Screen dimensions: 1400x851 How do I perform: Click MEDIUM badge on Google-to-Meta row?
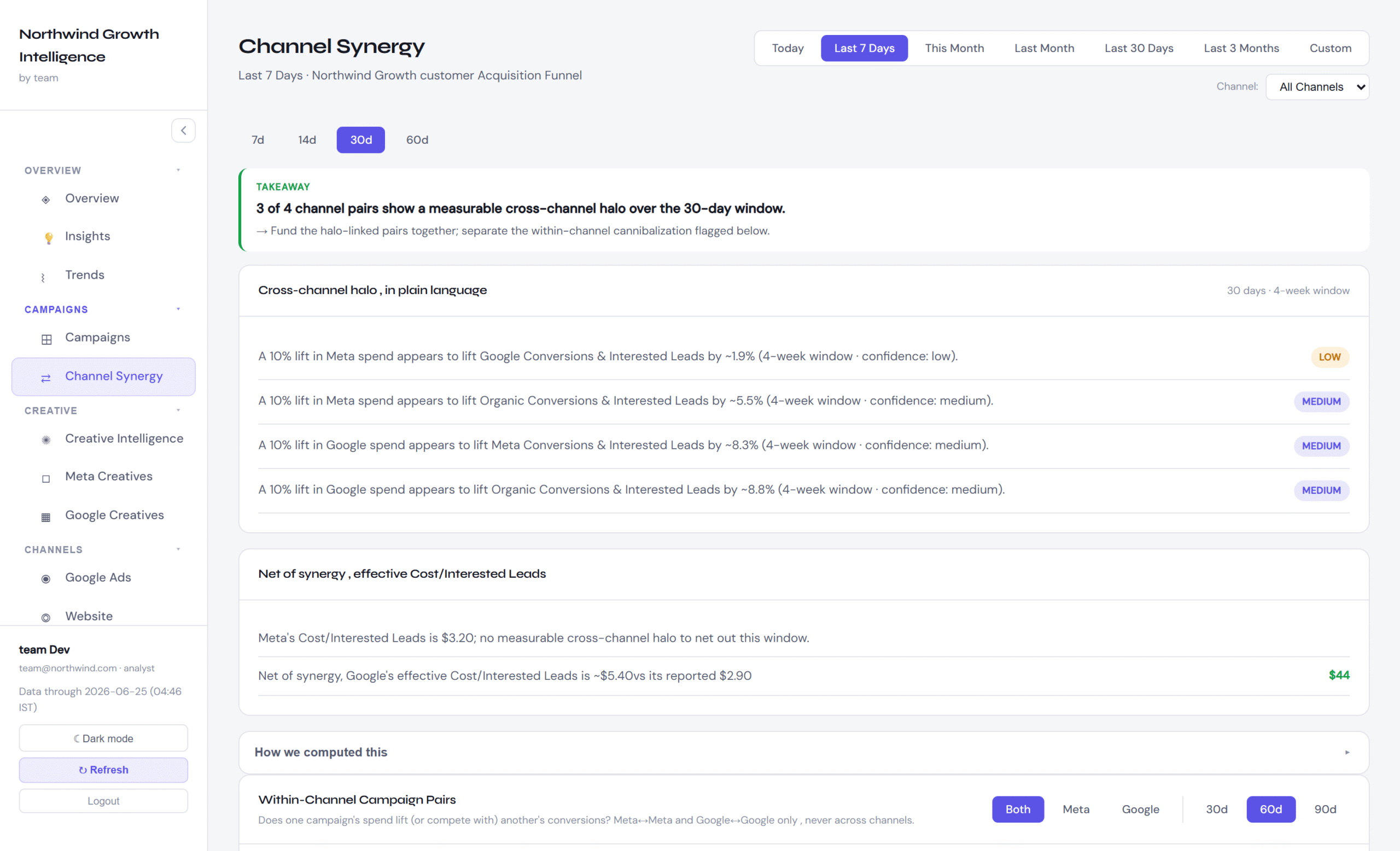click(x=1321, y=445)
